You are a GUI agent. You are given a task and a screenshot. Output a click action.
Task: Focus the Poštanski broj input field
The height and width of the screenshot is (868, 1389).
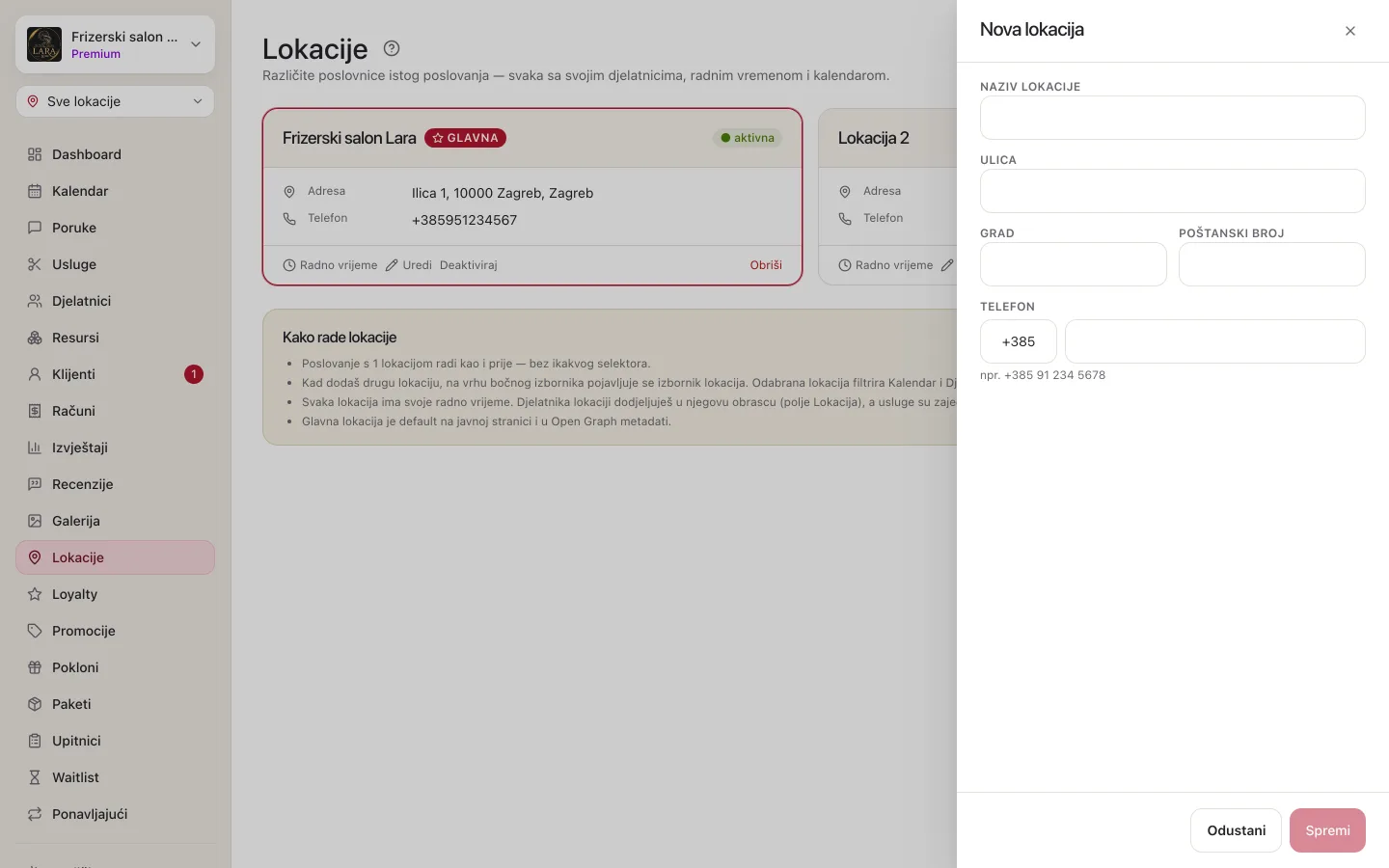pyautogui.click(x=1271, y=264)
